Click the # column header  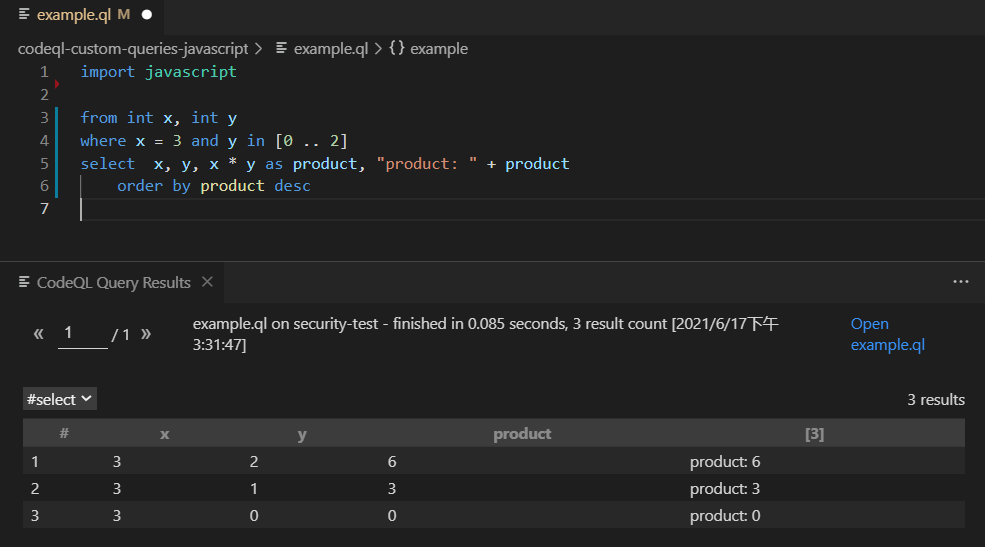(64, 433)
